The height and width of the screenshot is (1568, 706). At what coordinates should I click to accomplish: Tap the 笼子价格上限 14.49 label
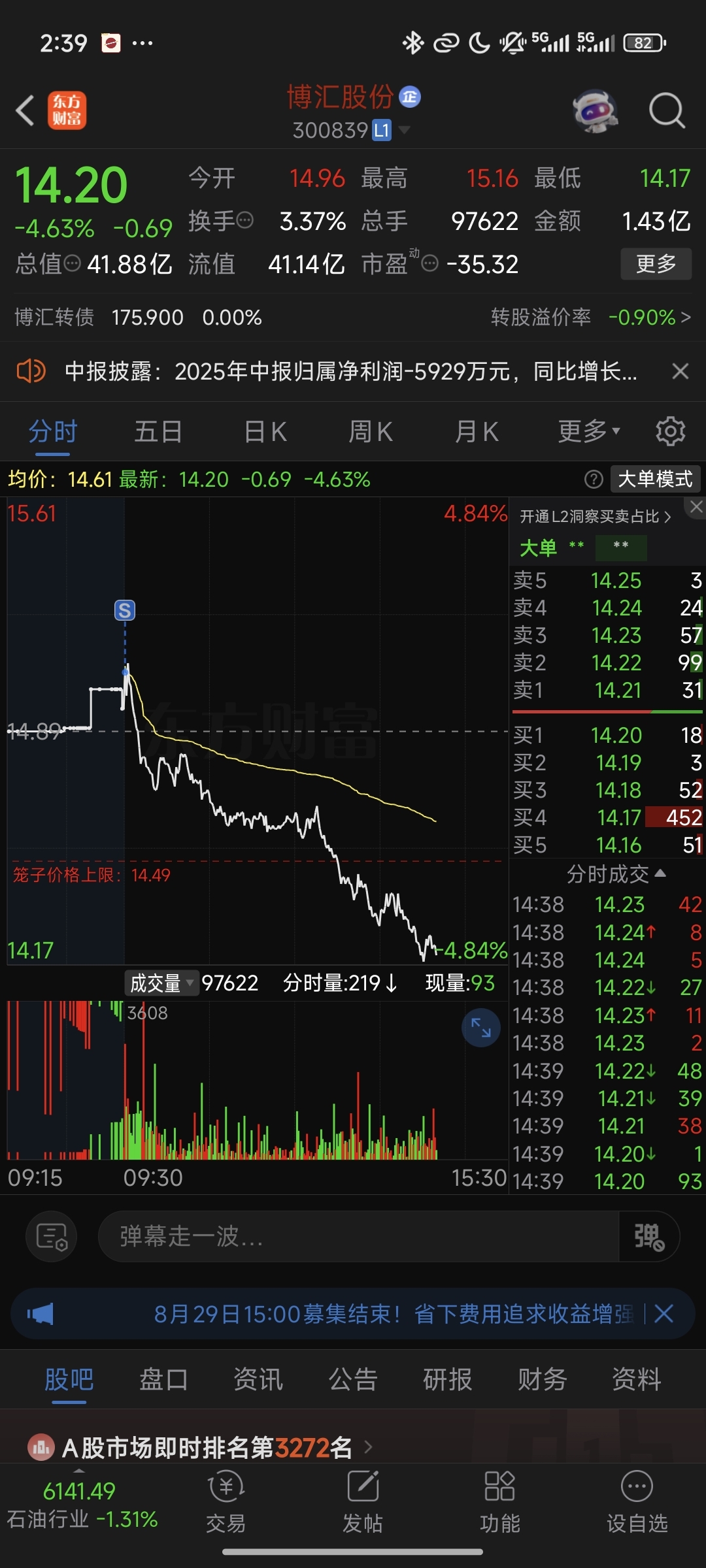[92, 875]
